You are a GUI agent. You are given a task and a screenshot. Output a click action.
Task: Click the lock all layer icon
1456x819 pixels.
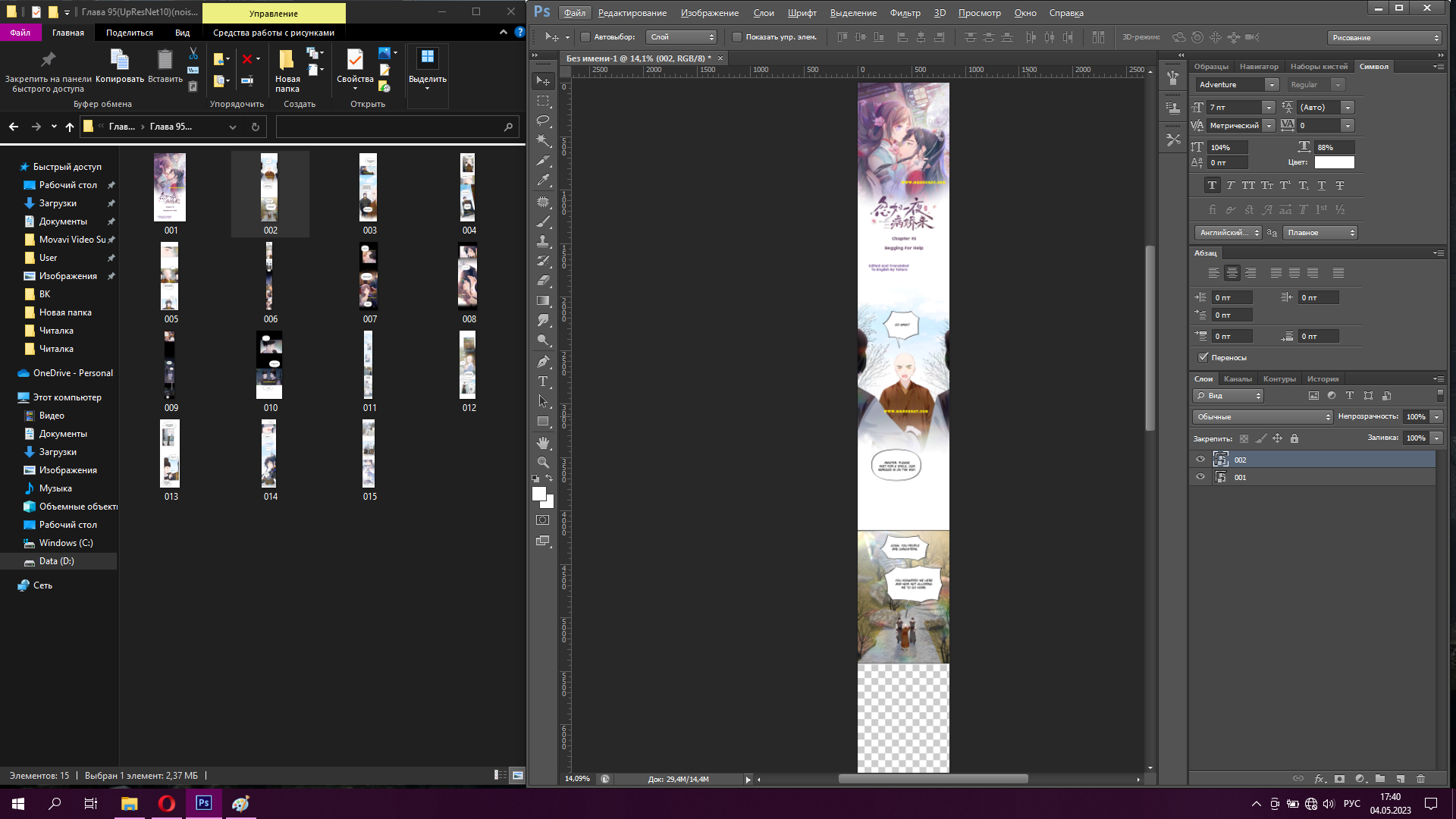pos(1294,438)
